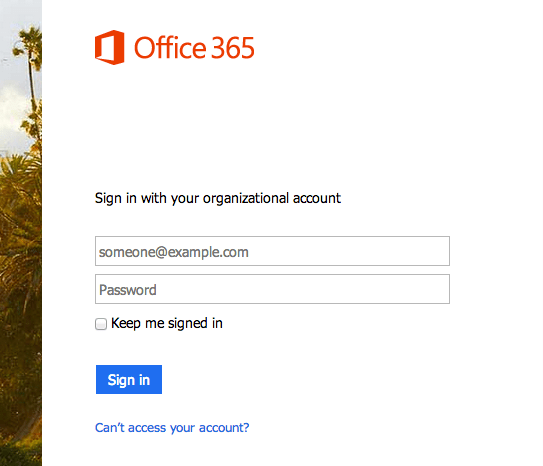Click the green foliage at photo bottom
The image size is (543, 466).
[x=21, y=452]
